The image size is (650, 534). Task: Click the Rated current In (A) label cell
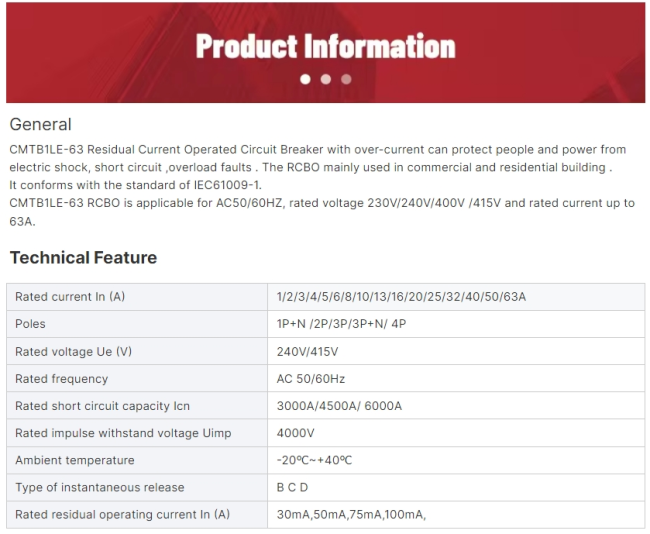137,297
